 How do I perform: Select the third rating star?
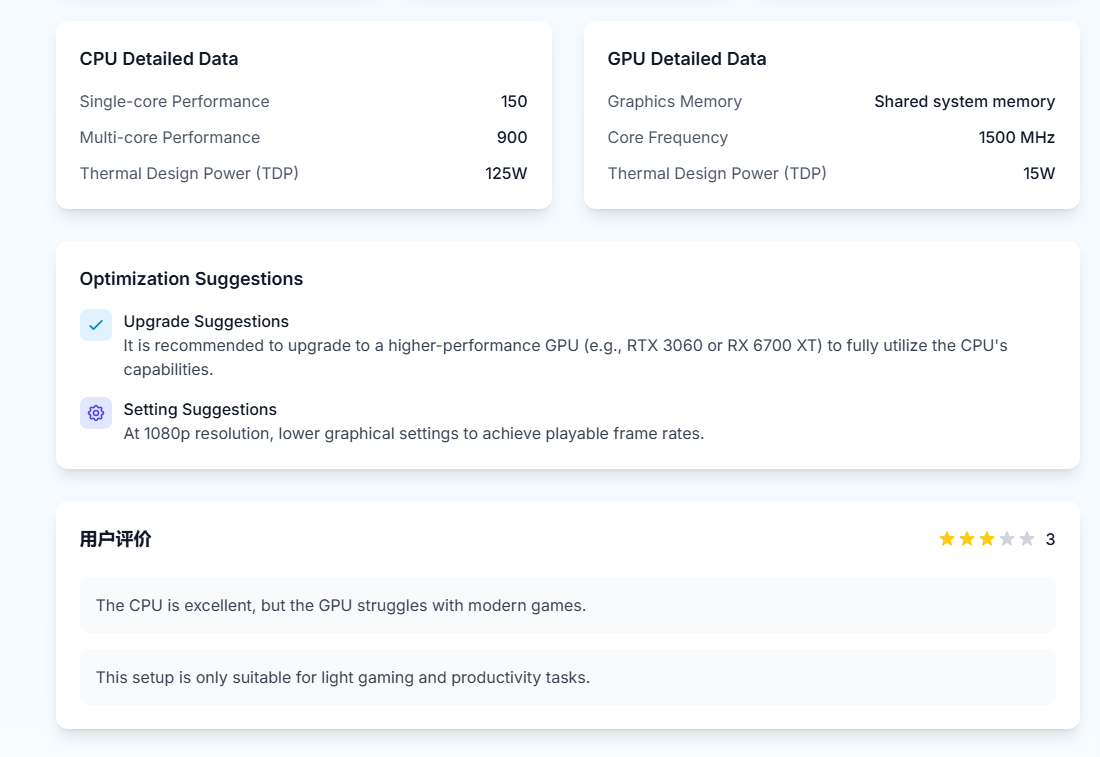(x=987, y=539)
